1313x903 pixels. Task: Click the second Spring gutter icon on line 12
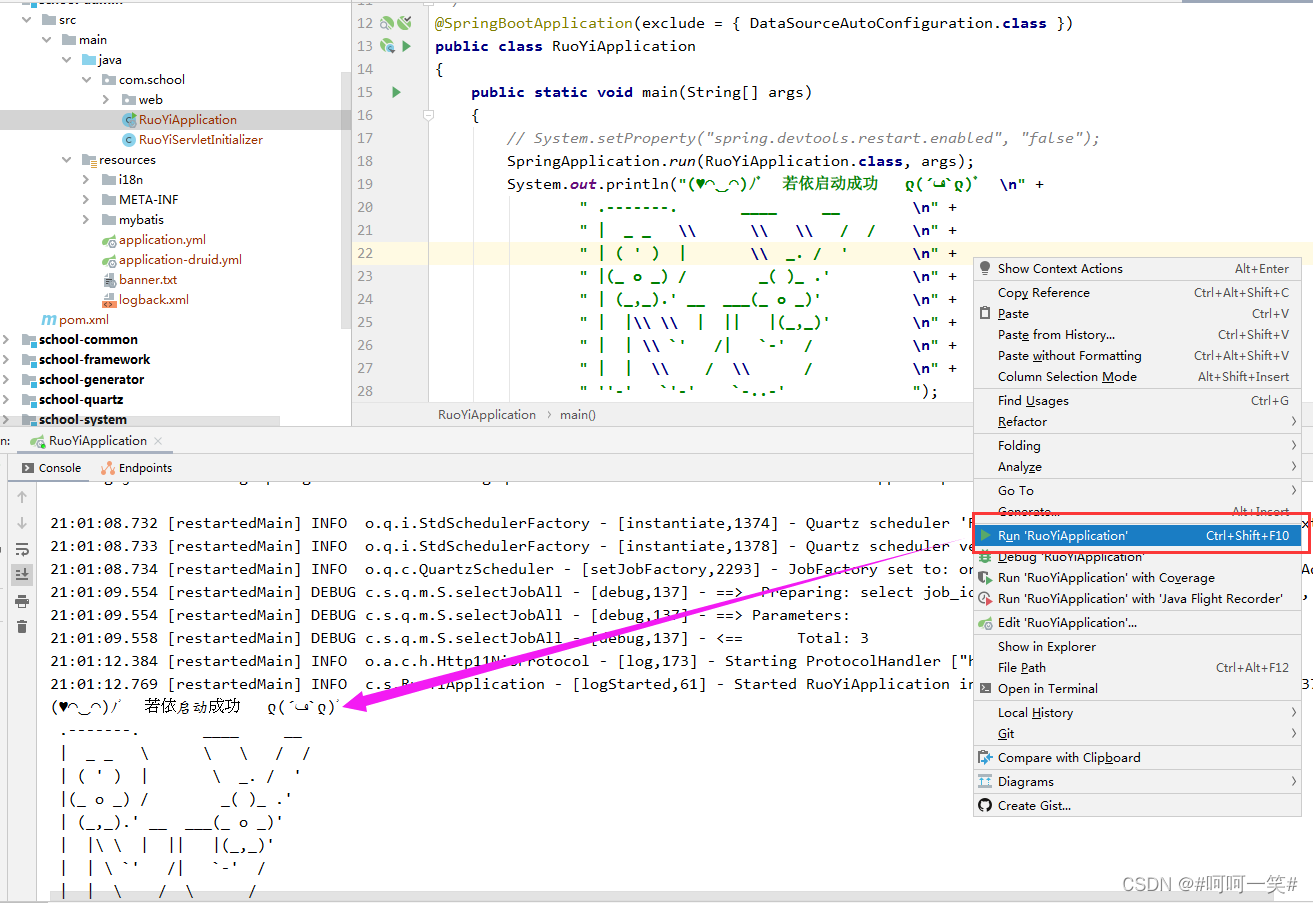click(x=404, y=23)
